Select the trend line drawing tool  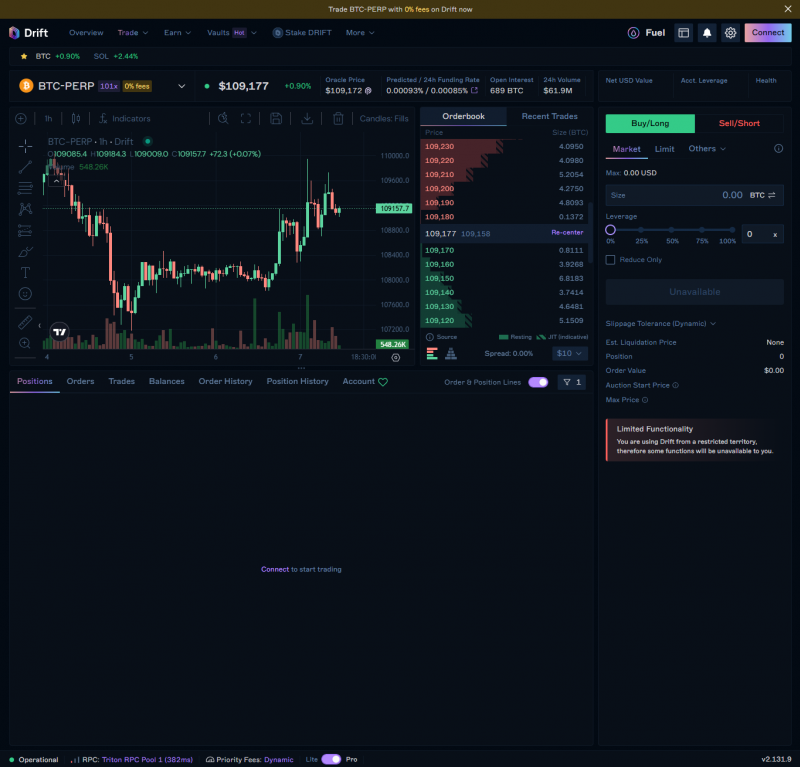25,167
